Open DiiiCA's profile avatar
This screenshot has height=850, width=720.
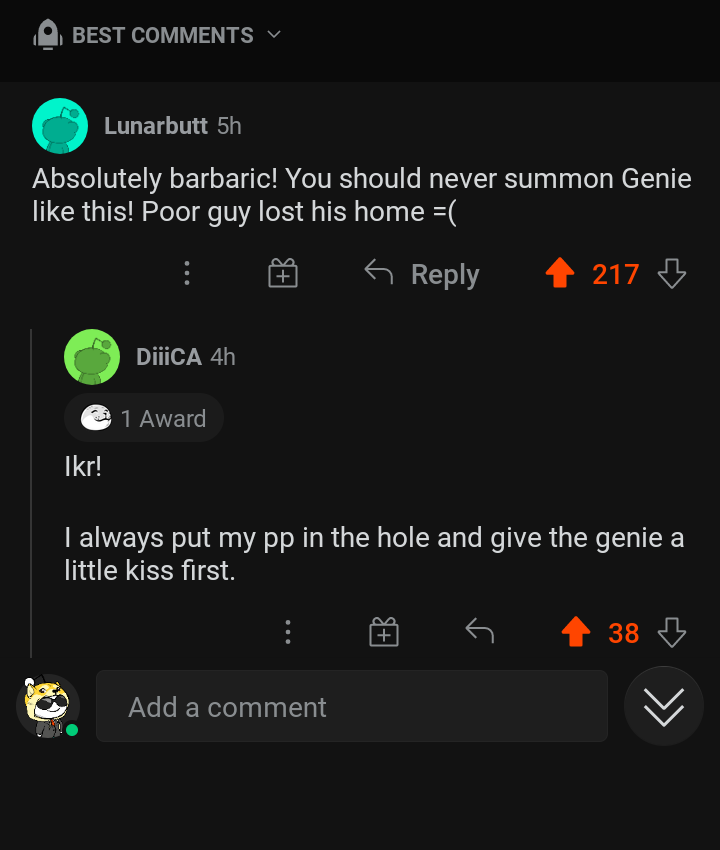(92, 358)
